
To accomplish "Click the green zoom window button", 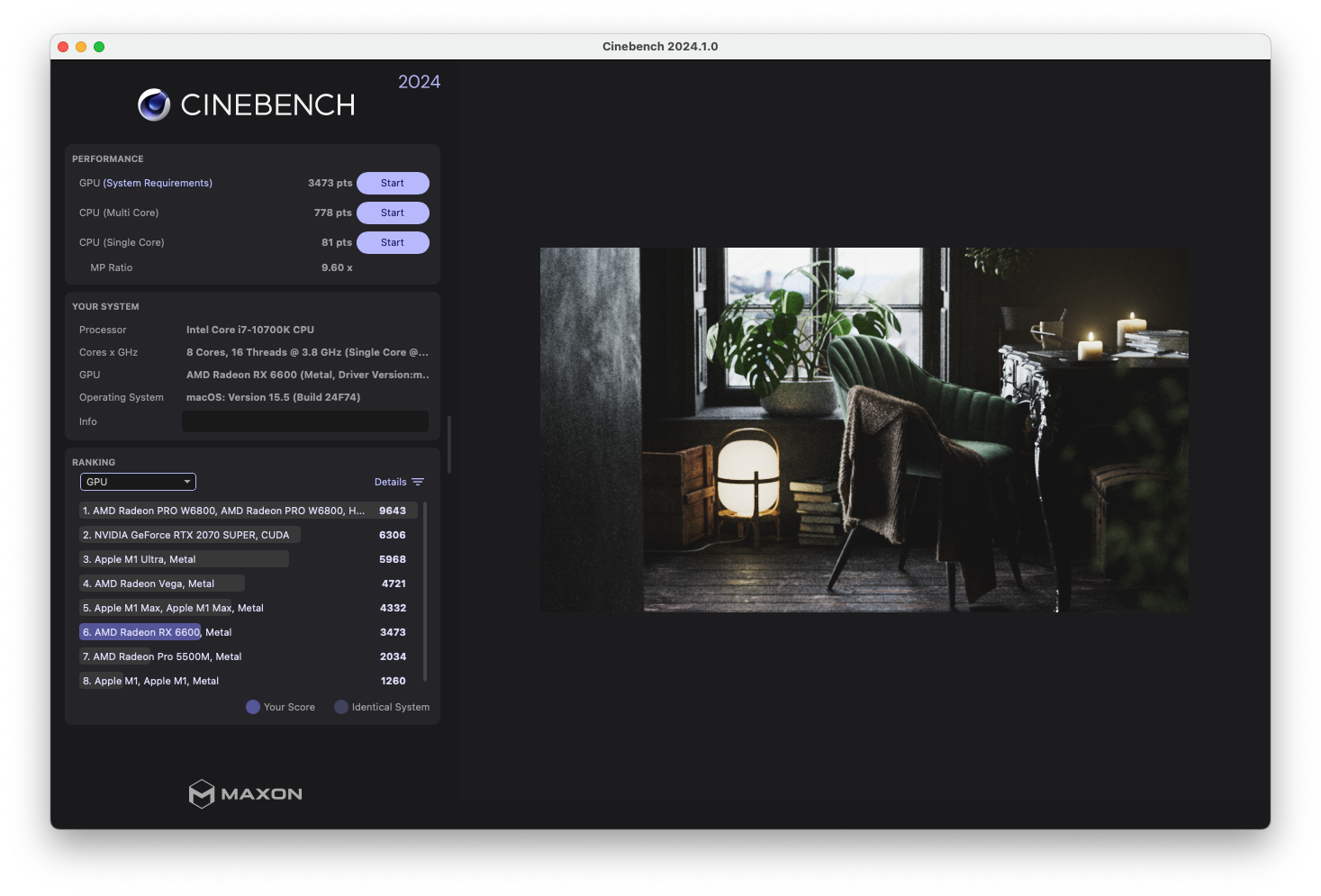I will coord(99,47).
